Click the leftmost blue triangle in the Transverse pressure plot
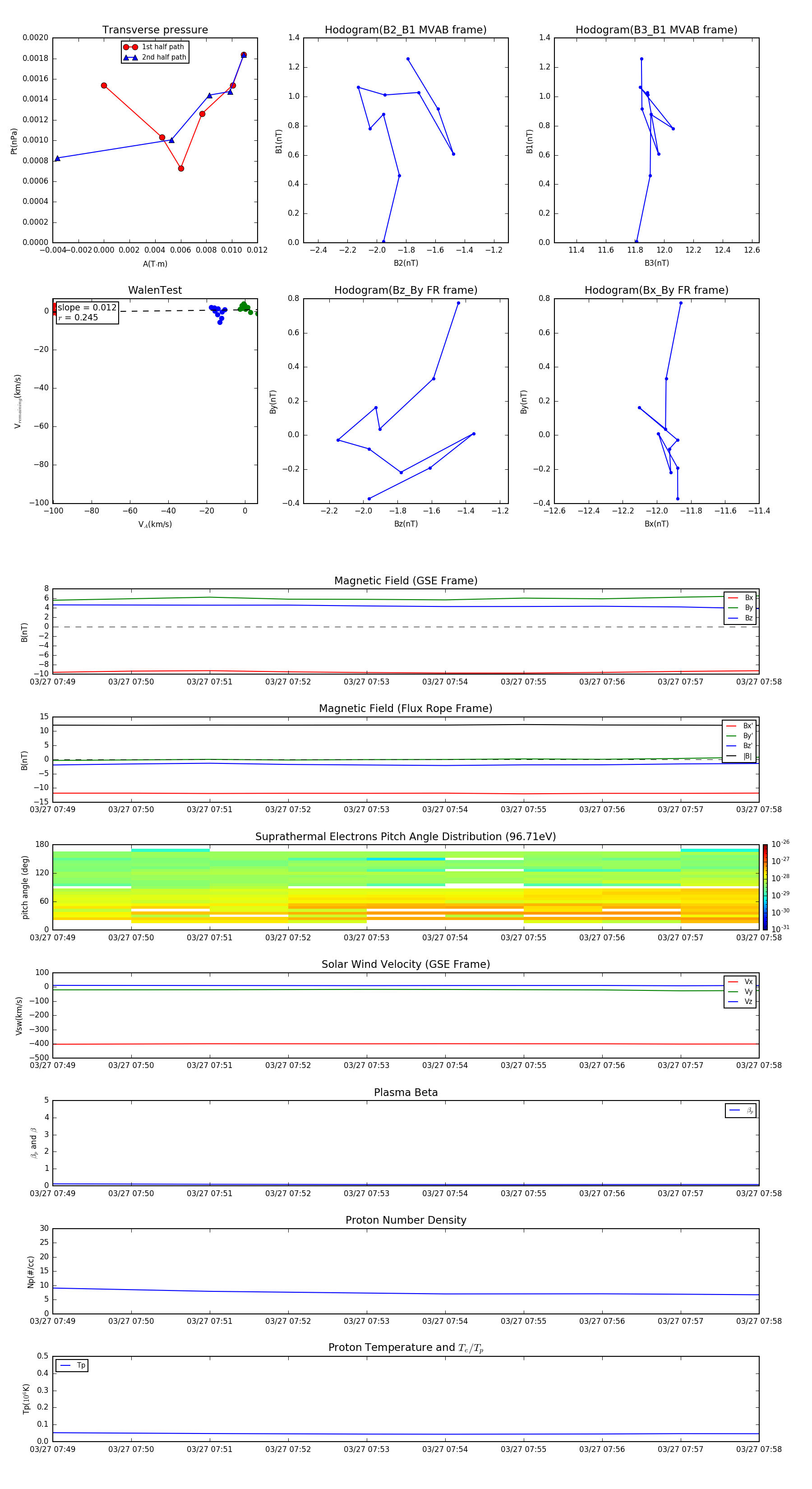 pyautogui.click(x=57, y=158)
